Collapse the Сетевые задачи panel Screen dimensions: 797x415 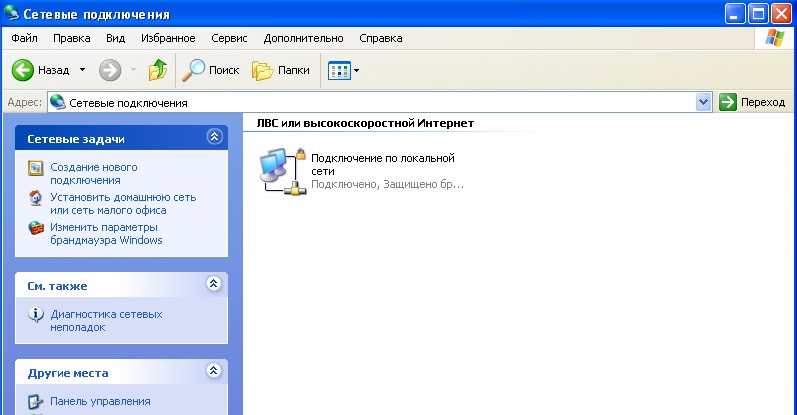pos(214,136)
